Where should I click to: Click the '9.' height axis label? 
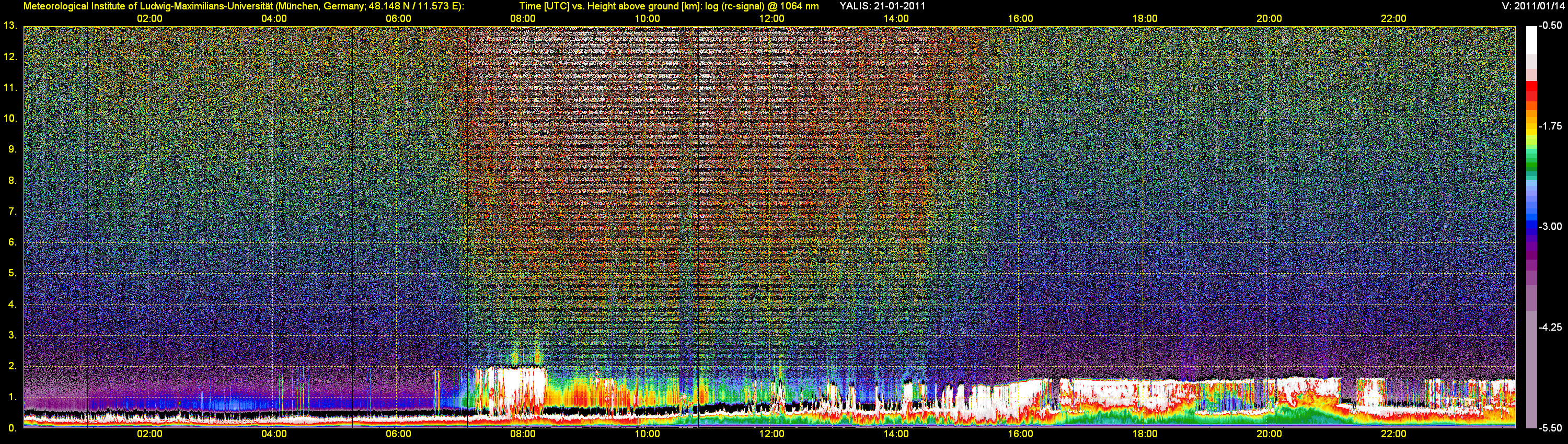12,149
